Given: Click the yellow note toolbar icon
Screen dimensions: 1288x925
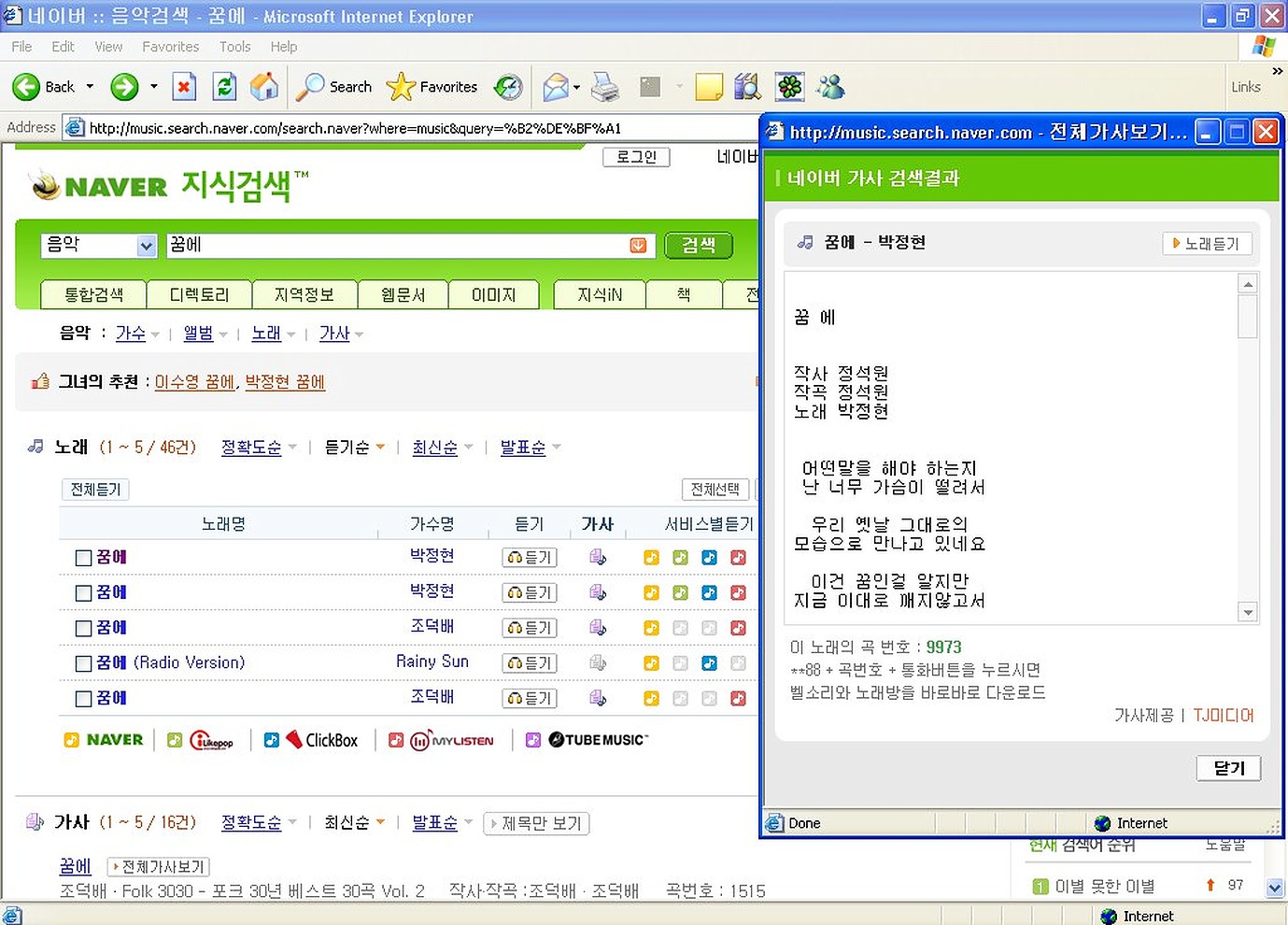Looking at the screenshot, I should coord(709,87).
